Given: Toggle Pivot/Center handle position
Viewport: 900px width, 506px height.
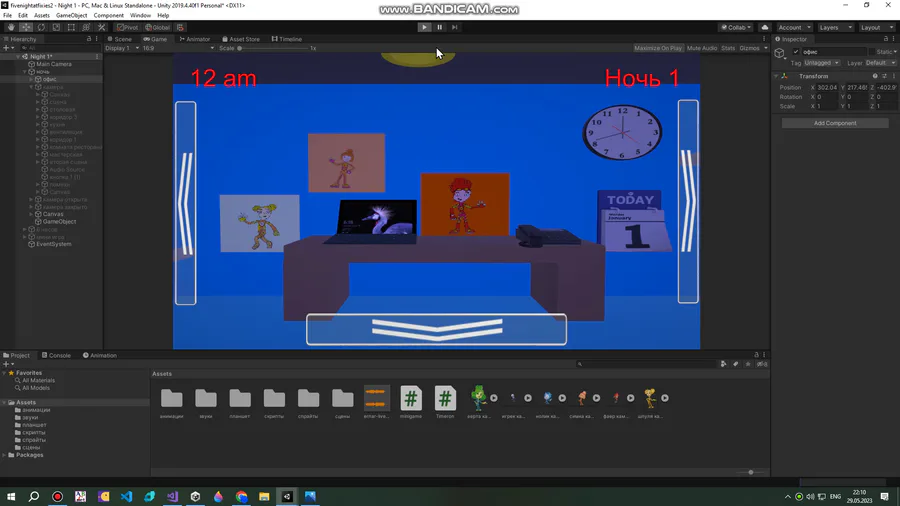Looking at the screenshot, I should pos(127,27).
